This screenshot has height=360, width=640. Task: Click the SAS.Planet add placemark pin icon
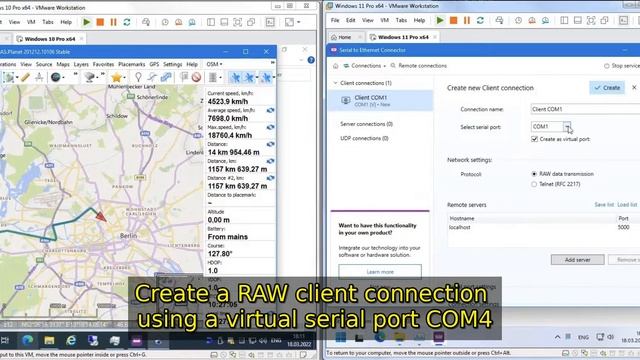point(138,77)
